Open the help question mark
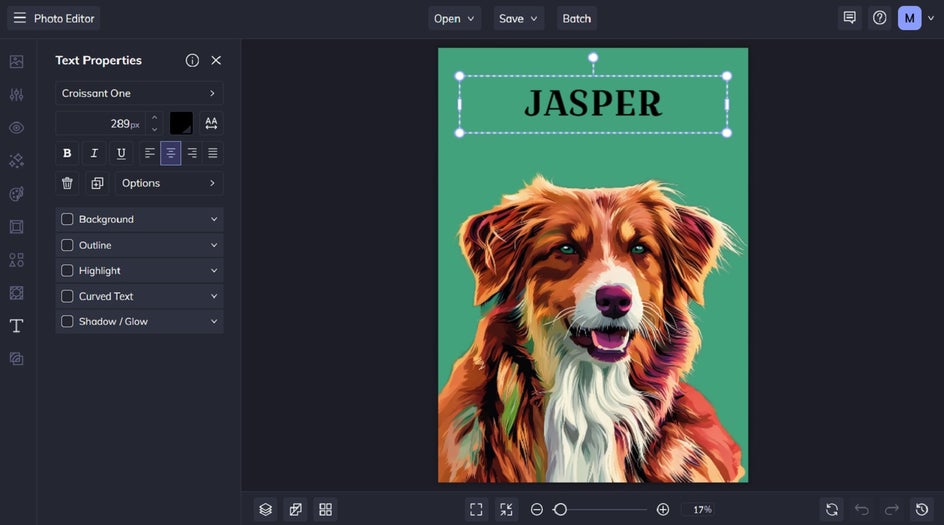944x525 pixels. (880, 18)
